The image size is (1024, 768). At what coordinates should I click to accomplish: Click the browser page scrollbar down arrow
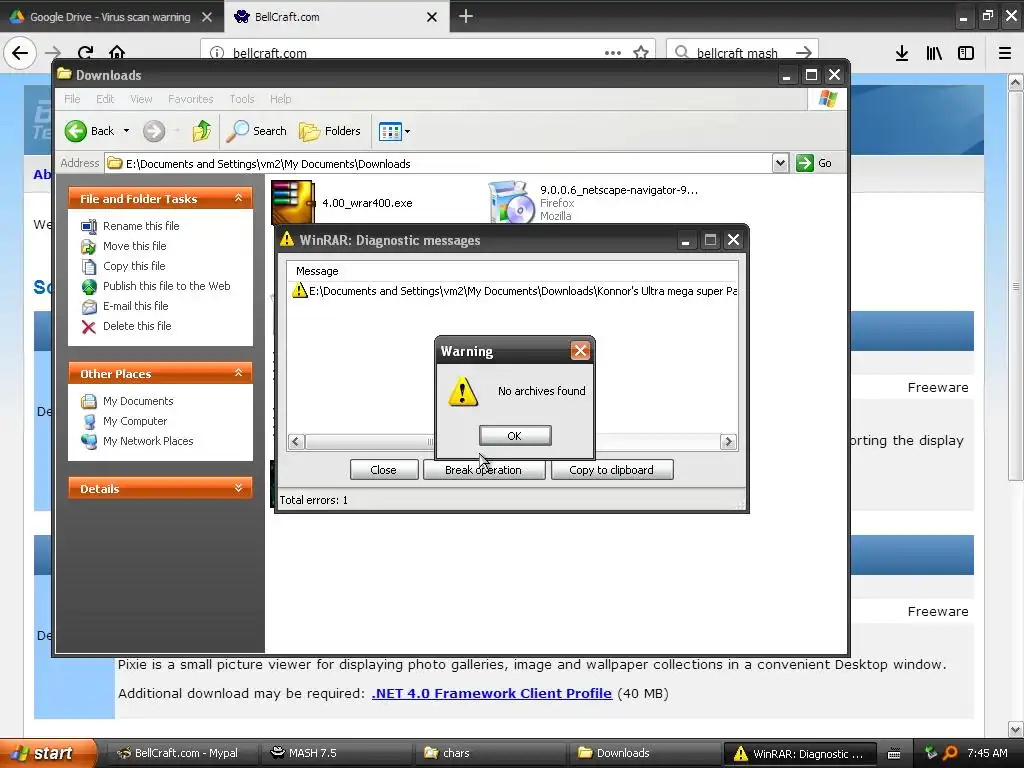click(1016, 729)
